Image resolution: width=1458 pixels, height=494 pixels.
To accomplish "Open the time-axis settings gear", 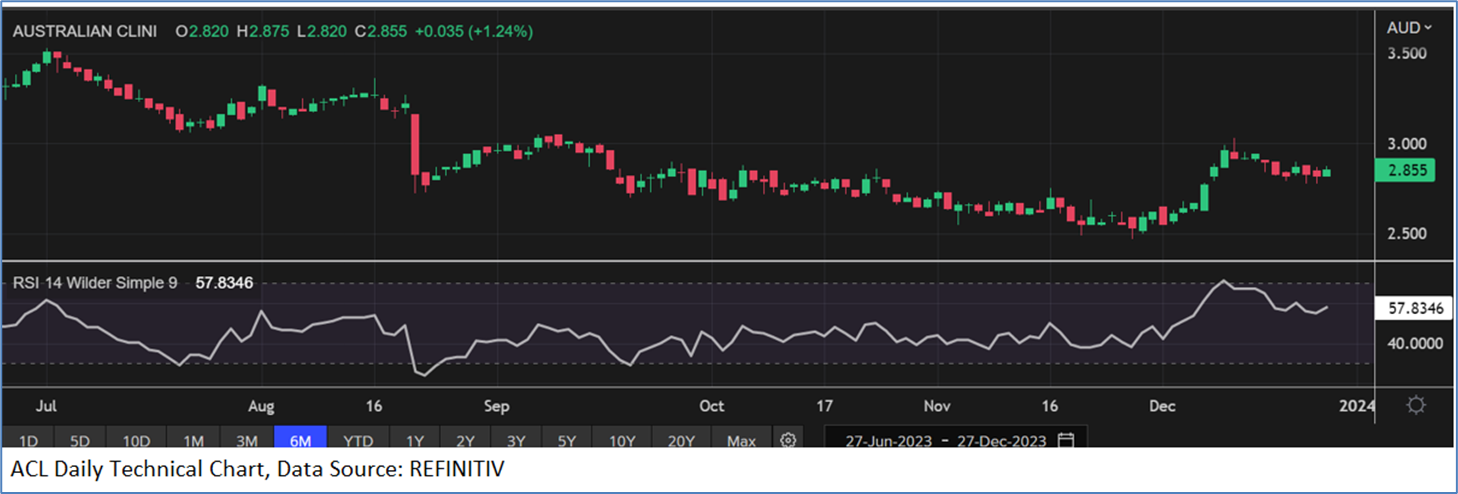I will click(x=1415, y=406).
